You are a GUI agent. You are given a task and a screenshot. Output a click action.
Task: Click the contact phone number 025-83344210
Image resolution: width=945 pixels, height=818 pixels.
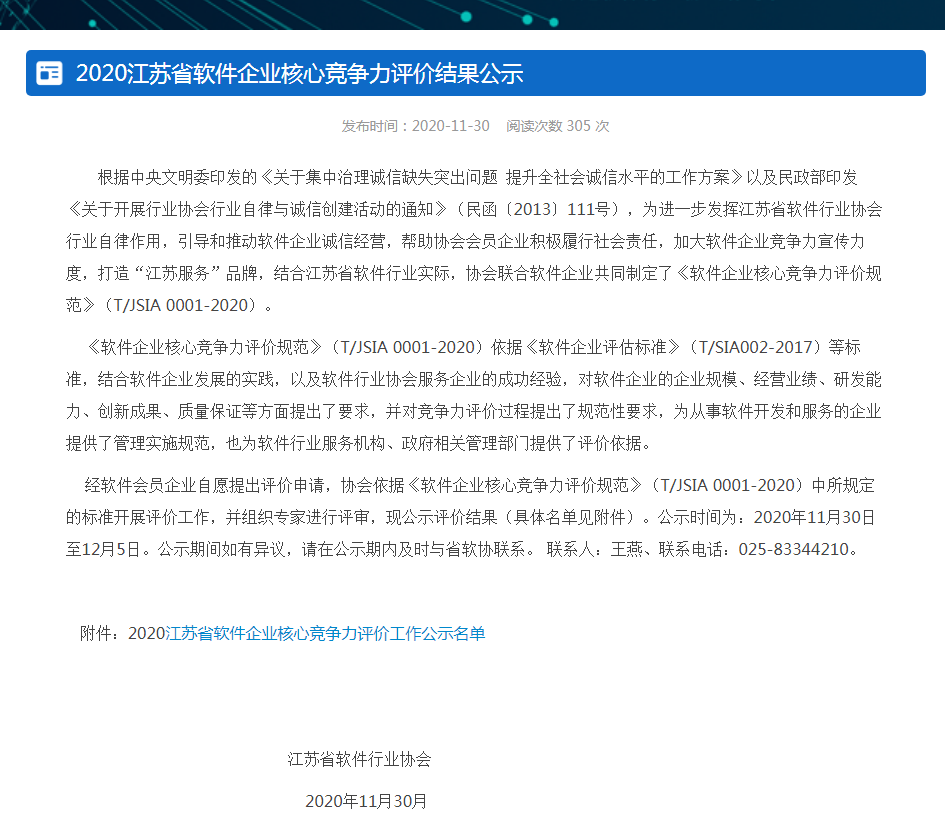point(794,550)
